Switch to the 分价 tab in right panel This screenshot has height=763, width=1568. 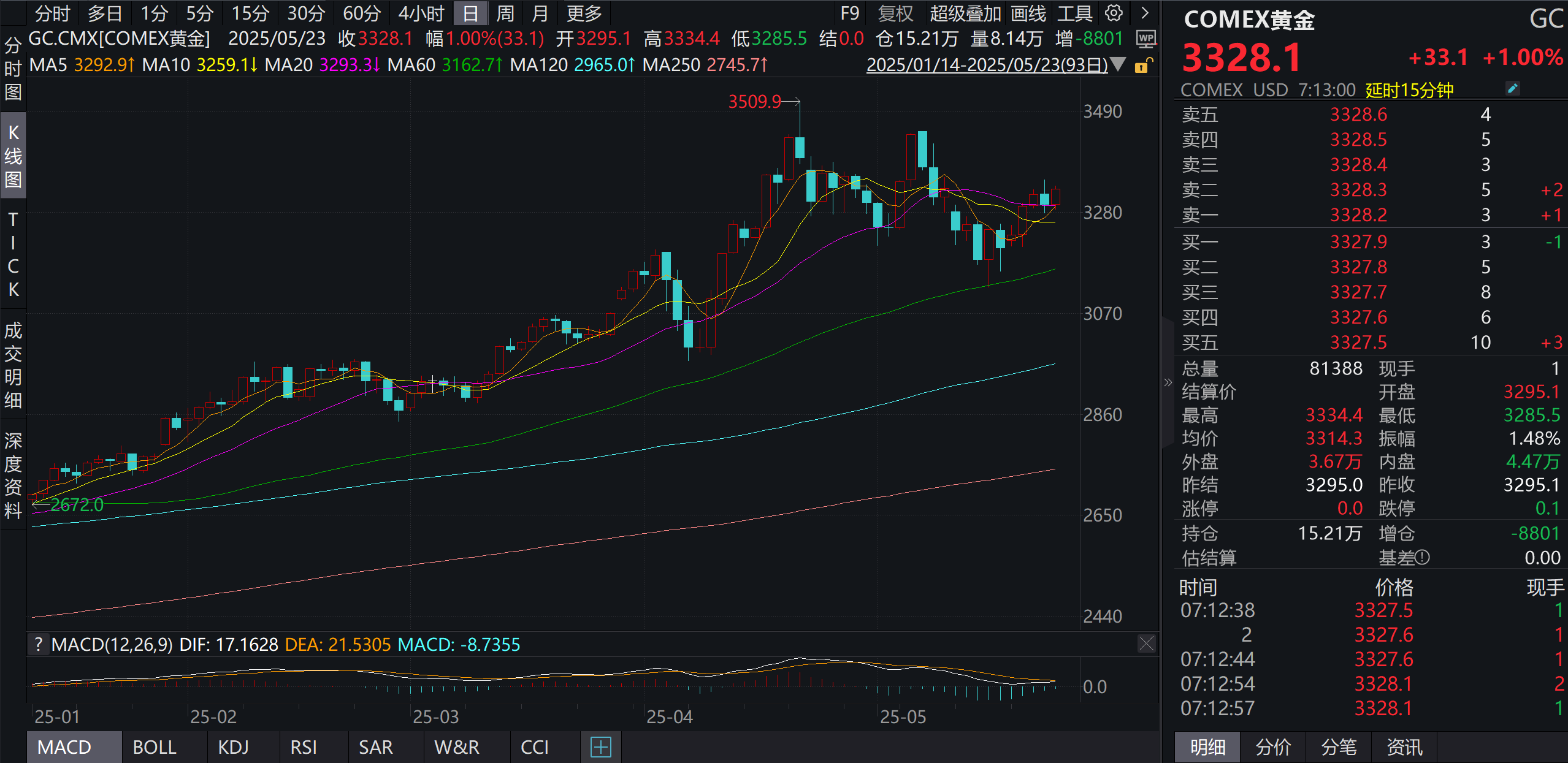(x=1274, y=747)
